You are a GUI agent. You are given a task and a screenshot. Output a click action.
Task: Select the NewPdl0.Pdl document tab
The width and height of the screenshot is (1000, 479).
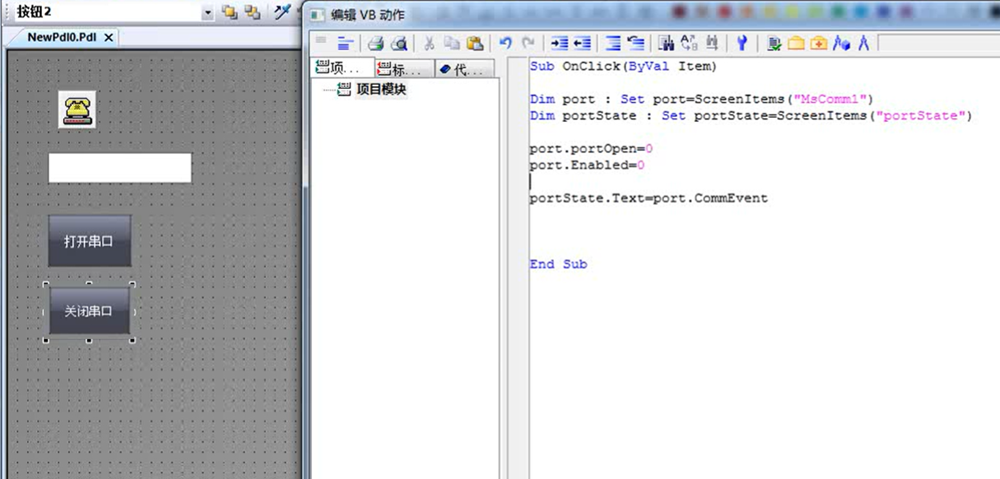63,37
